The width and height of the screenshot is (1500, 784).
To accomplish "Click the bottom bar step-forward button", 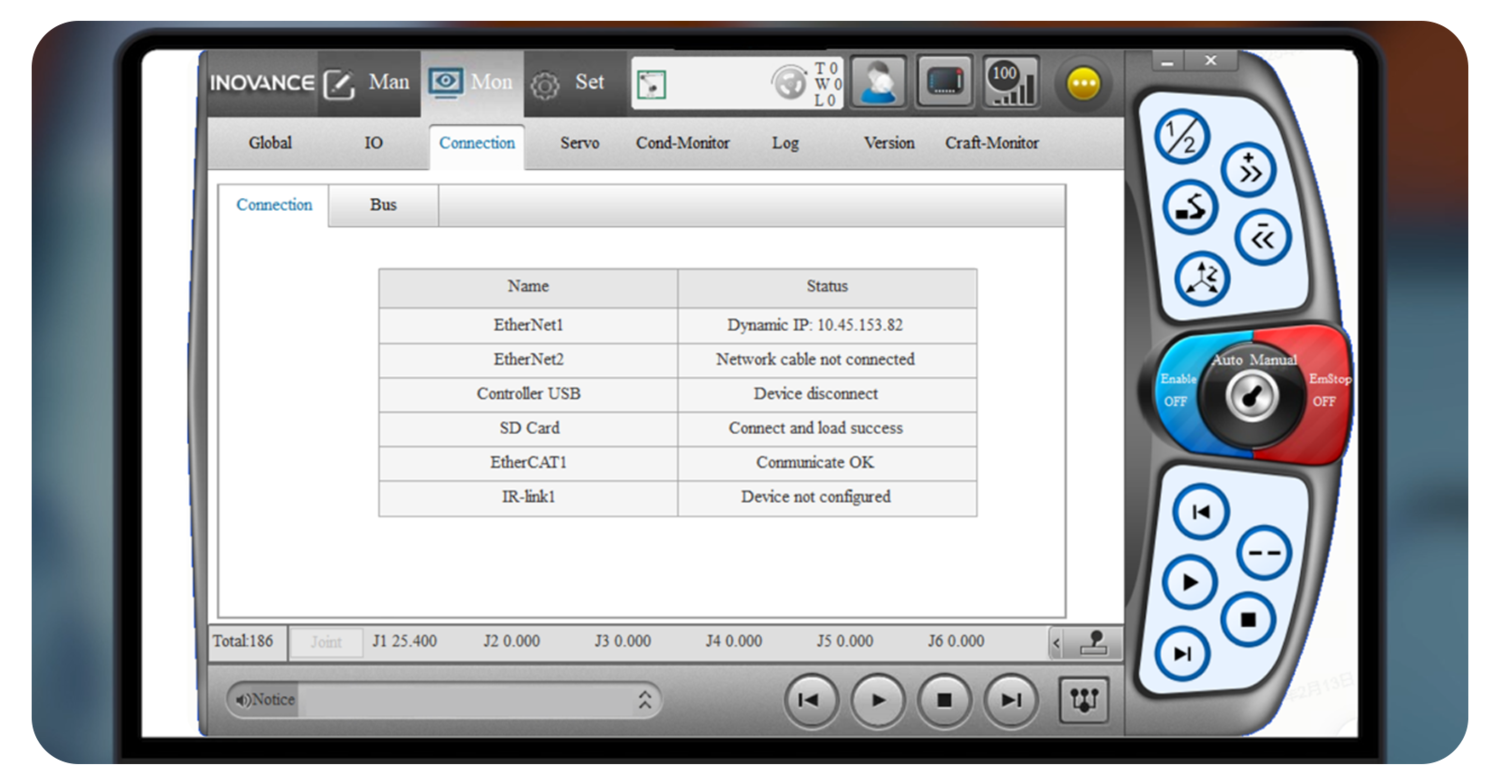I will (x=1011, y=700).
